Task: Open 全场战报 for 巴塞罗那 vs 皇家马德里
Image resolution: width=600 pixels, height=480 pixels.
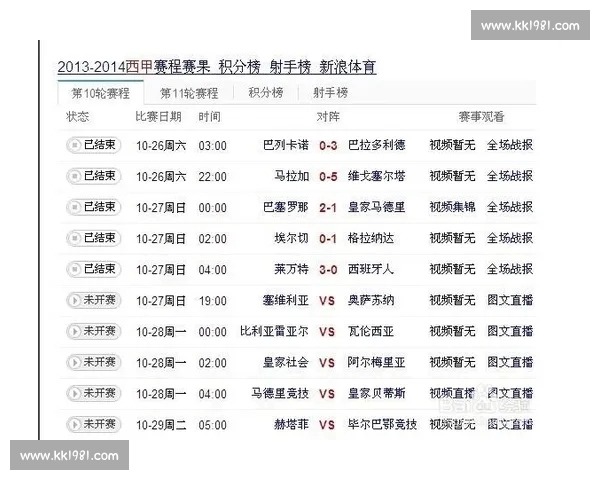Action: click(510, 207)
